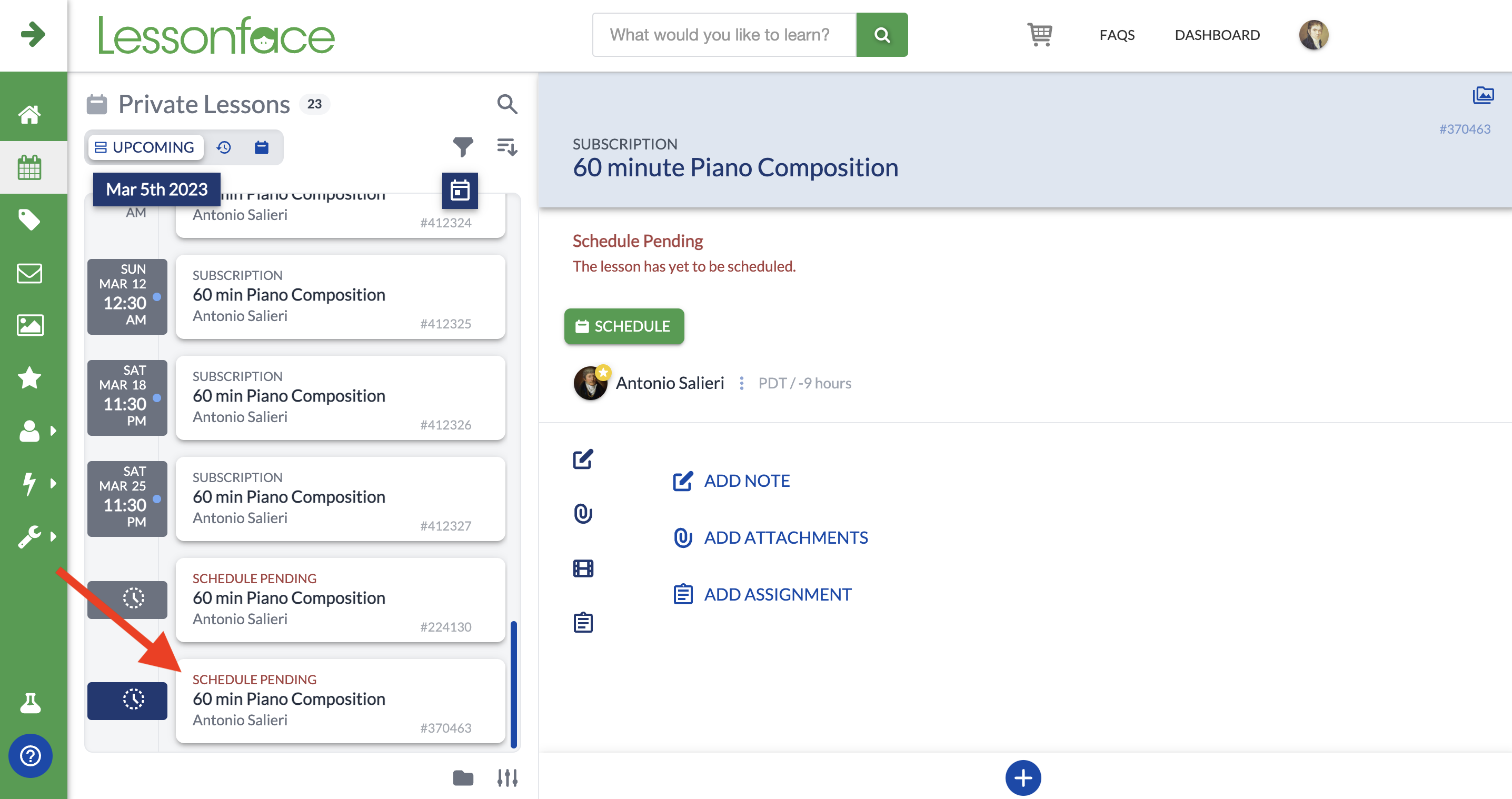Open the user profile icon in the sidebar
Image resolution: width=1512 pixels, height=799 pixels.
pos(29,431)
